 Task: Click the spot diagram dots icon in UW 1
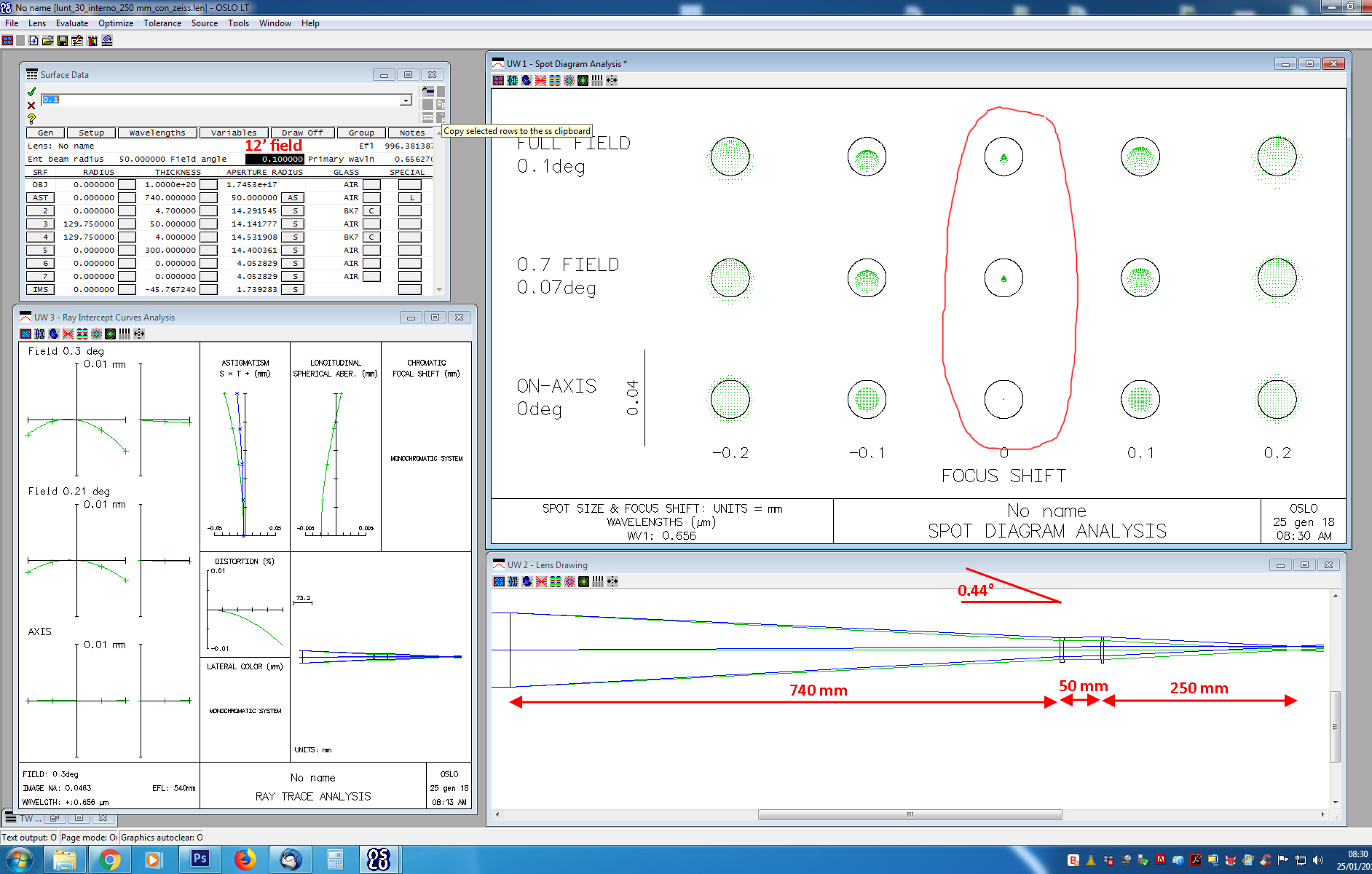(569, 81)
